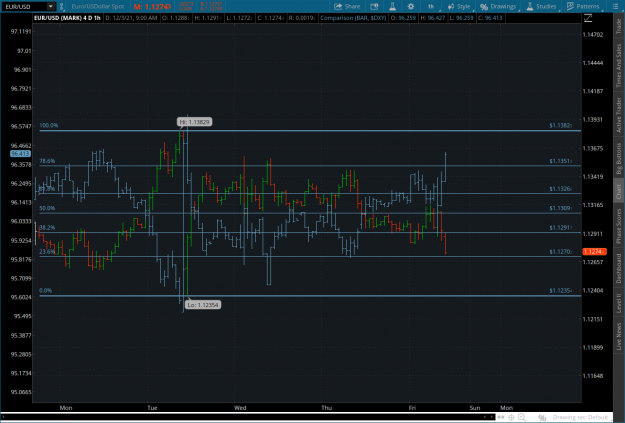The image size is (625, 423).
Task: Open the Live News side tab
Action: (619, 336)
